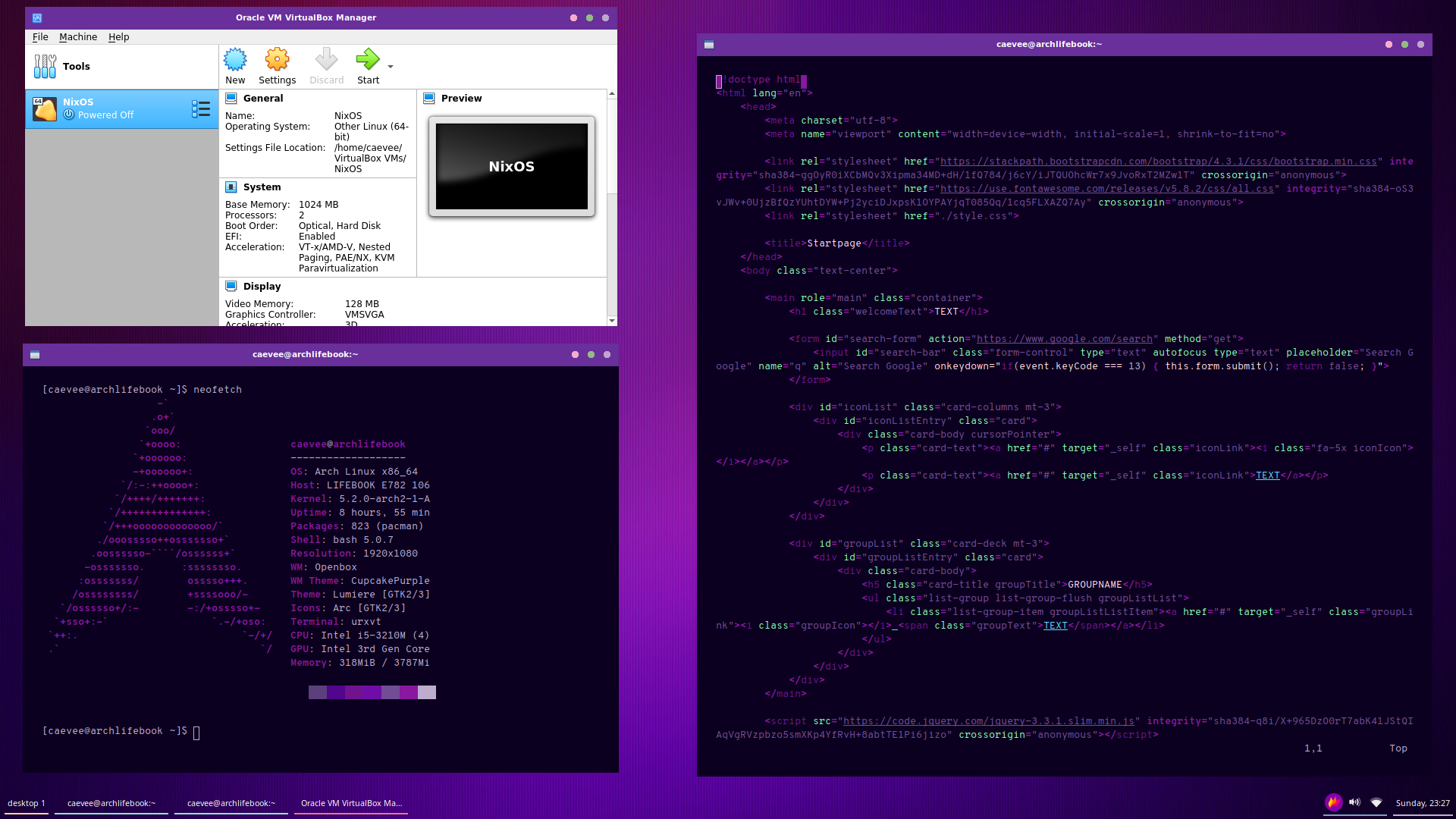This screenshot has width=1456, height=819.
Task: Activate first caevee@archlifebook taskbar entry
Action: 111,803
